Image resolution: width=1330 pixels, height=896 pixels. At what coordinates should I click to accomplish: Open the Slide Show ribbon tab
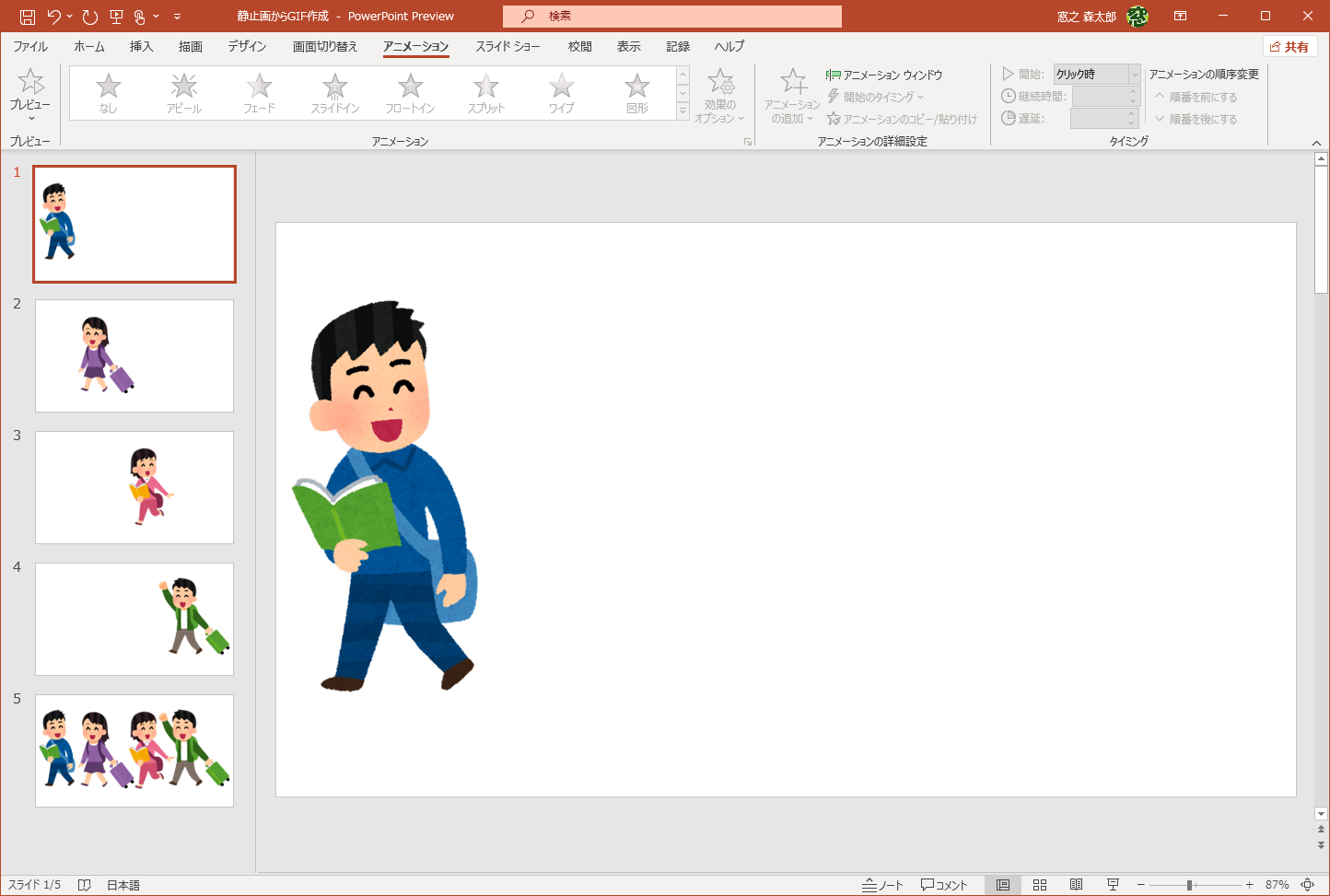point(507,46)
